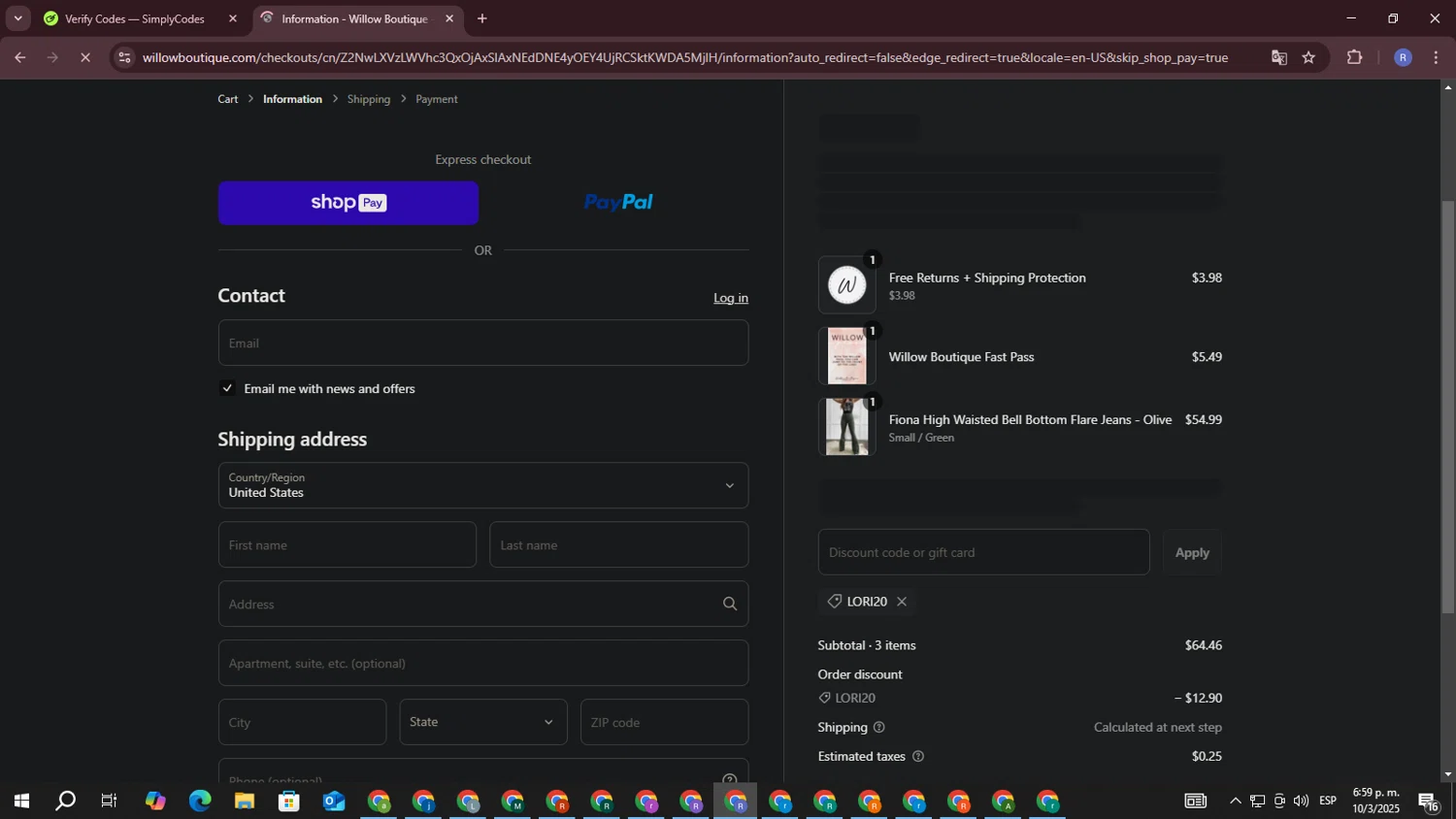Click the phone field help icon
This screenshot has height=819, width=1456.
tap(730, 779)
